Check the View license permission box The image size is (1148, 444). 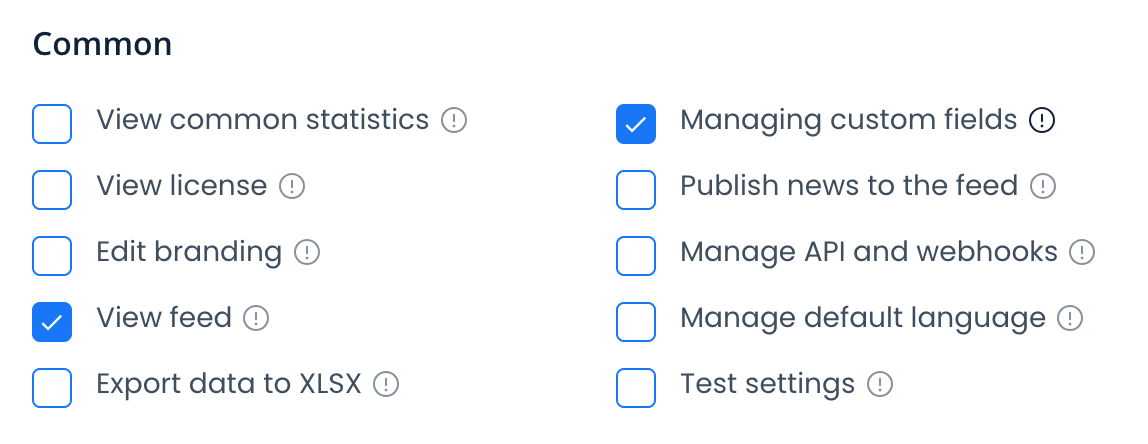[x=52, y=190]
